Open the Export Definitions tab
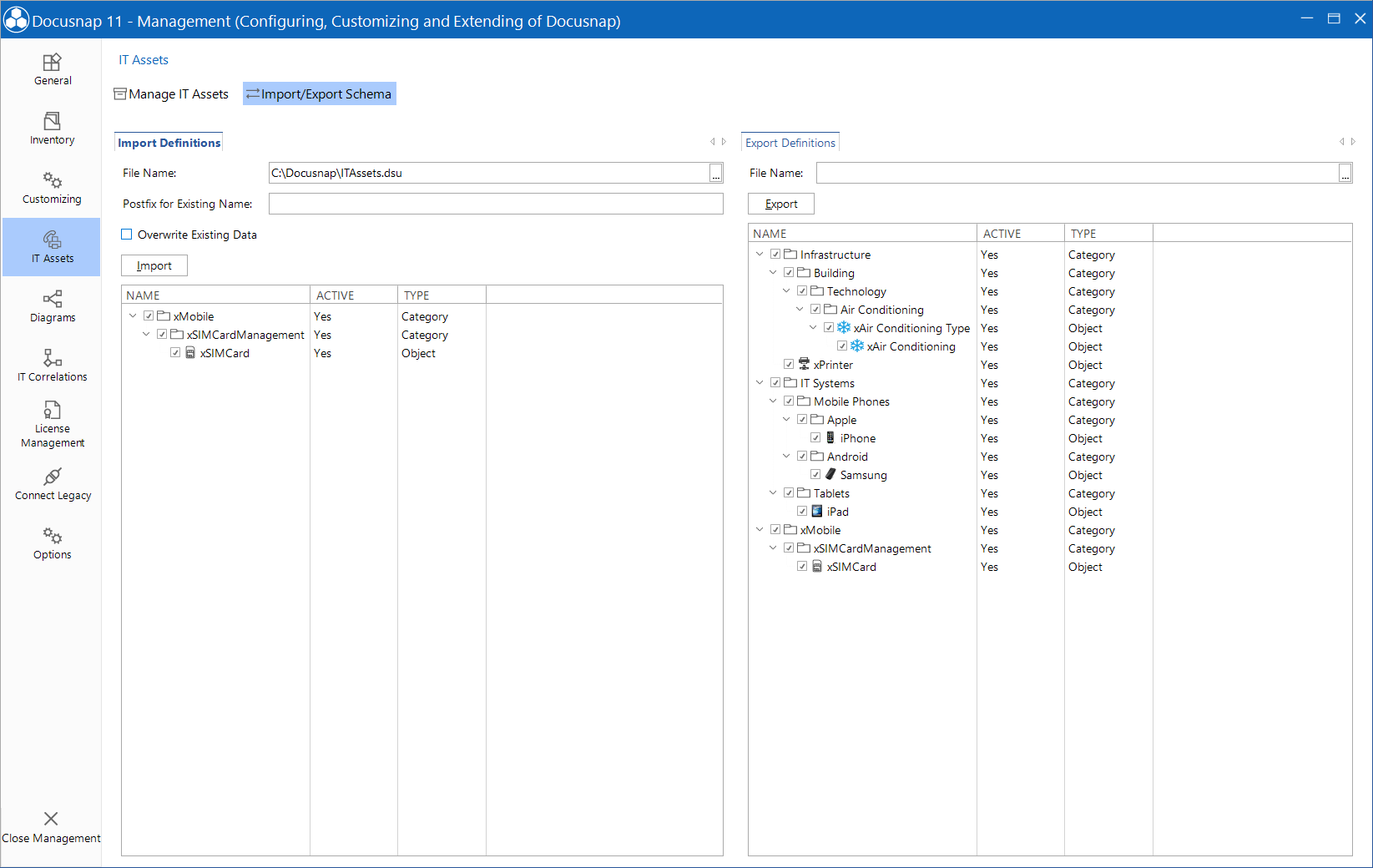This screenshot has height=868, width=1373. tap(790, 142)
